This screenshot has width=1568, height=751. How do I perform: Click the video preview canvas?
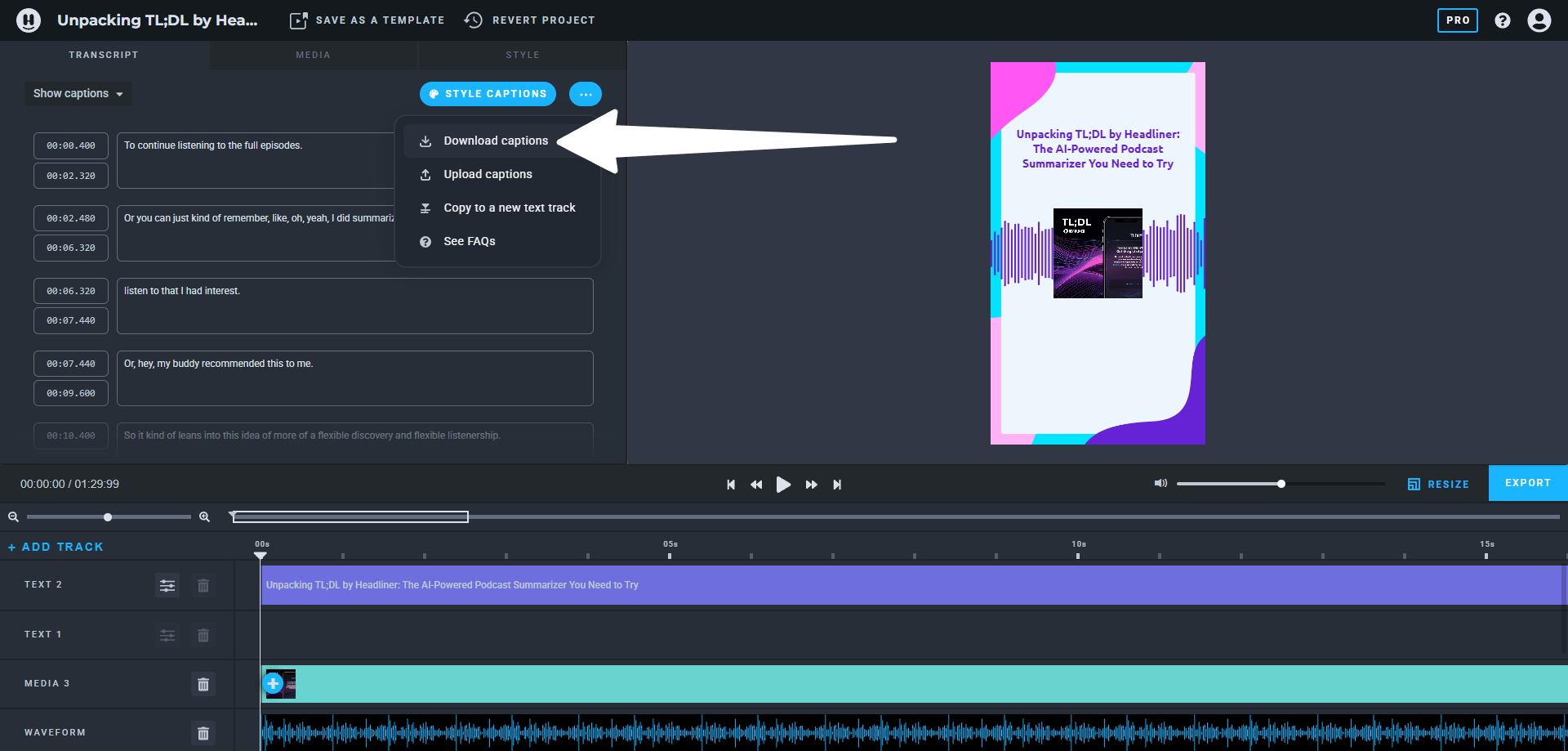tap(1098, 253)
